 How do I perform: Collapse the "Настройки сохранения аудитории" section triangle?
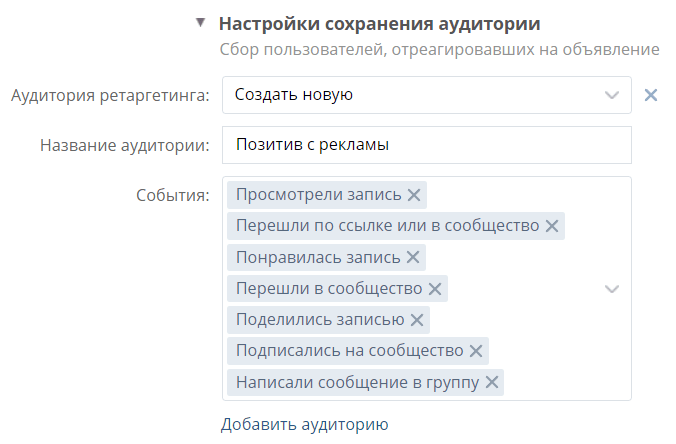(x=200, y=23)
